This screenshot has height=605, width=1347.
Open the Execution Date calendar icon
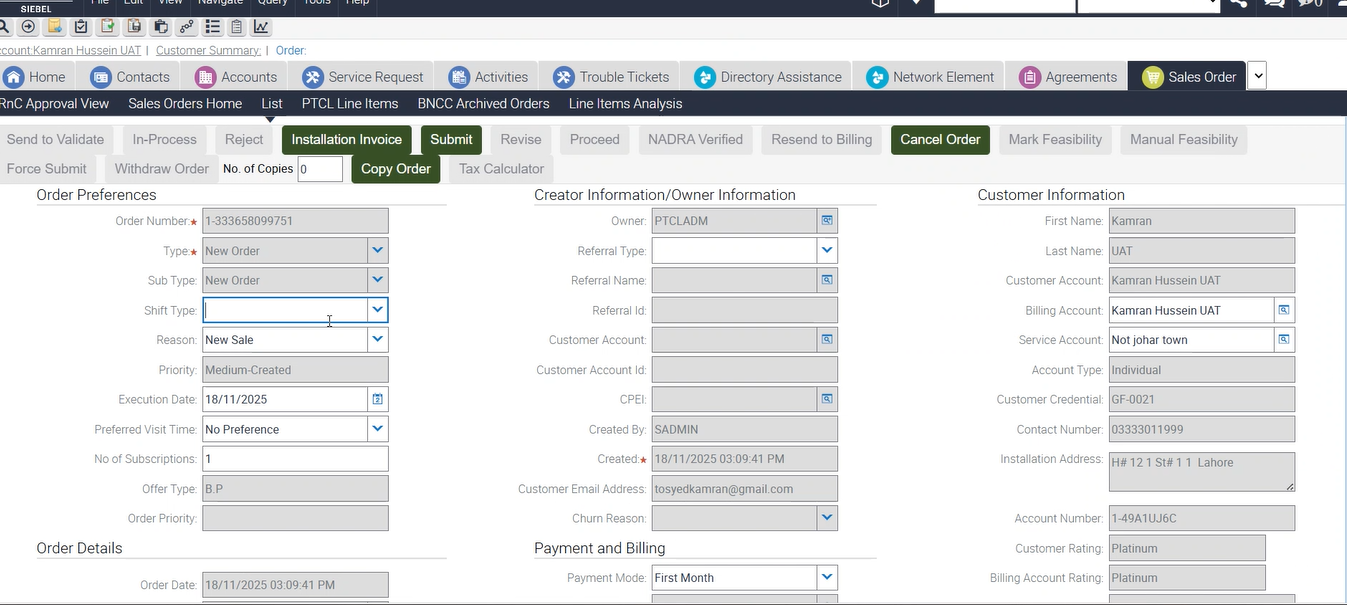click(378, 399)
